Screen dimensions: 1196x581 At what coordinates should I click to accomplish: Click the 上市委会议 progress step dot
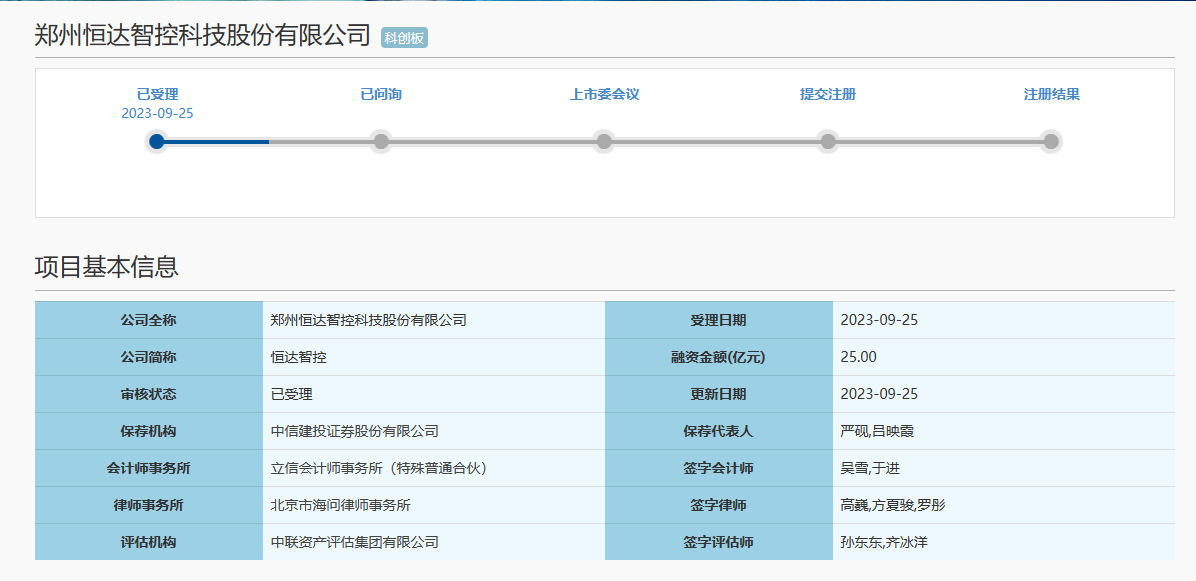click(x=604, y=141)
